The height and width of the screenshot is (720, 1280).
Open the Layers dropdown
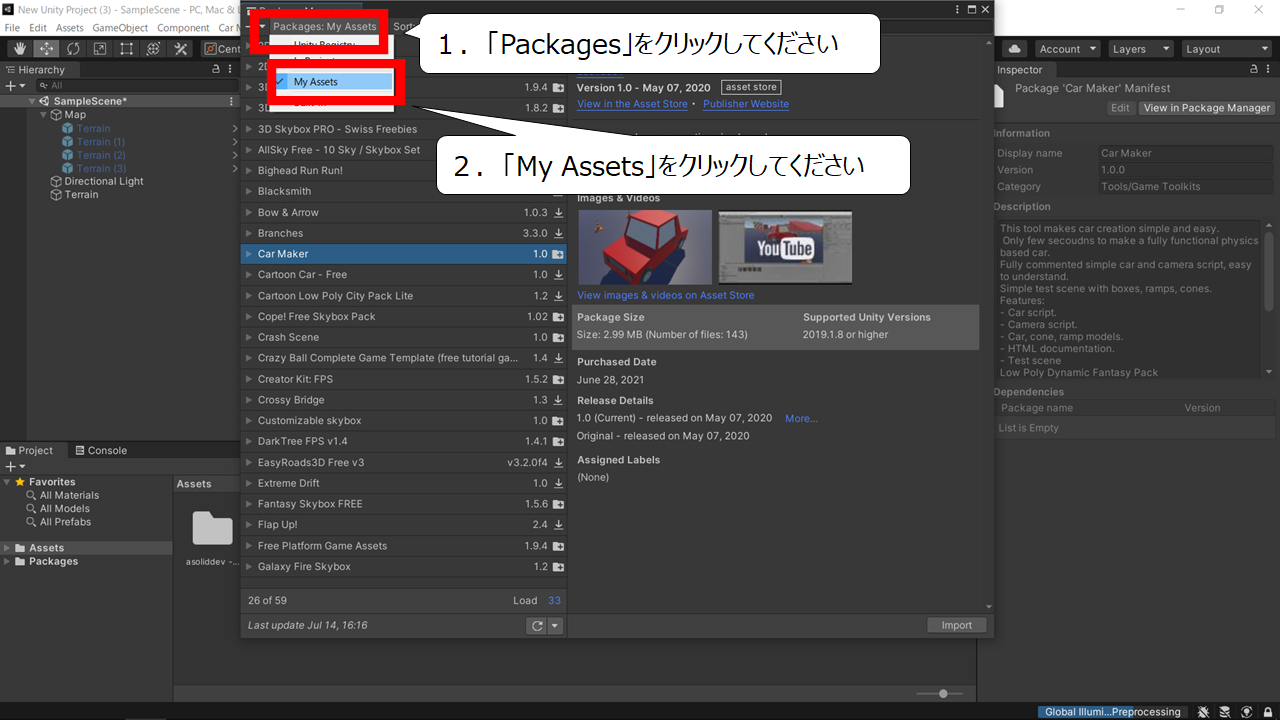(1139, 49)
